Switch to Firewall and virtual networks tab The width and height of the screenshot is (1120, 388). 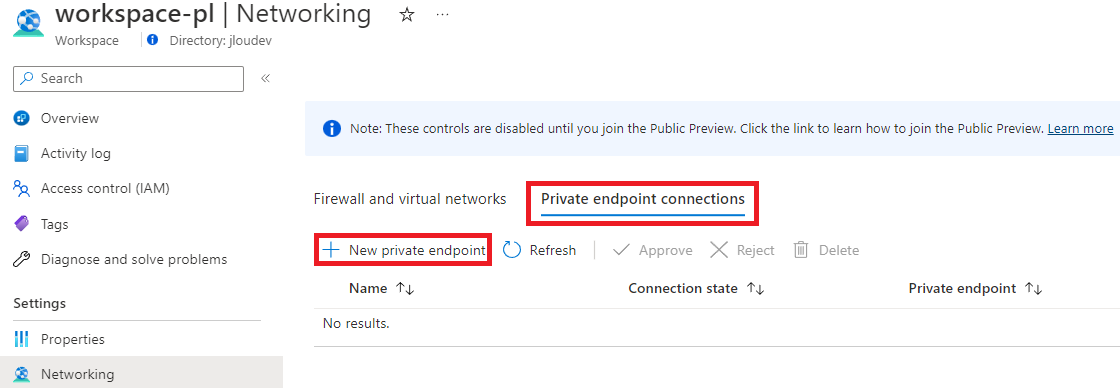tap(410, 199)
